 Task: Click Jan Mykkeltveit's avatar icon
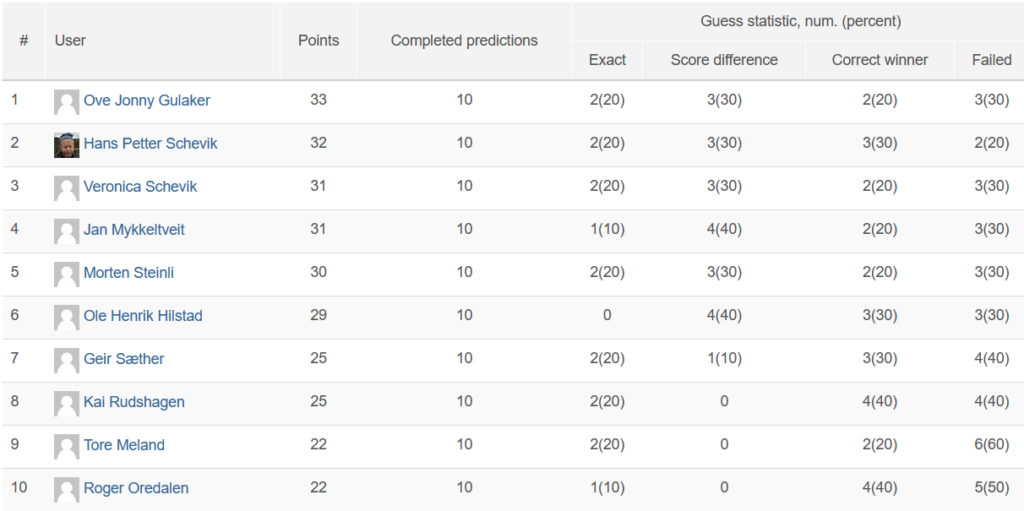(x=67, y=231)
